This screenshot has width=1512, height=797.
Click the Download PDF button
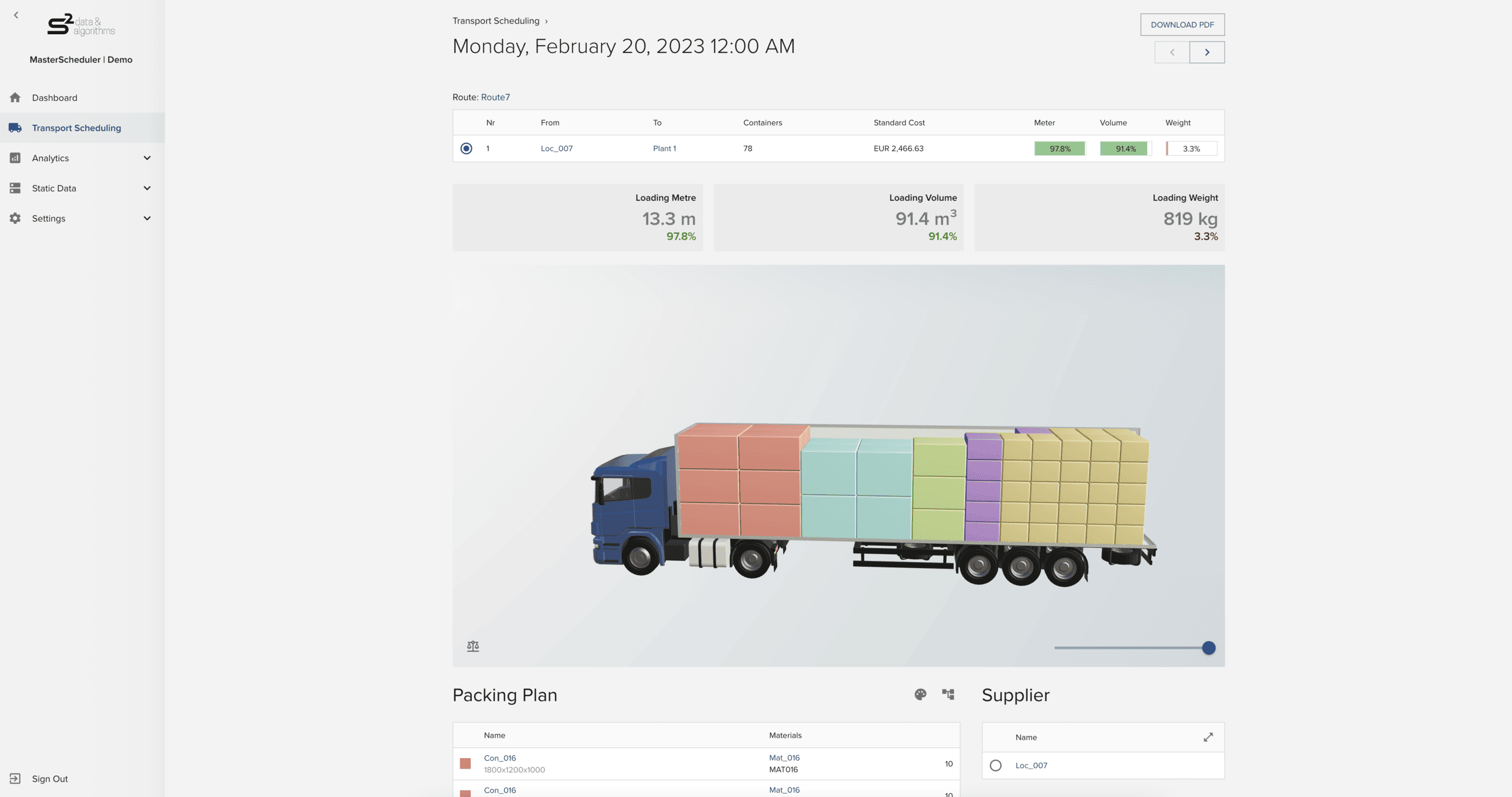click(x=1182, y=25)
